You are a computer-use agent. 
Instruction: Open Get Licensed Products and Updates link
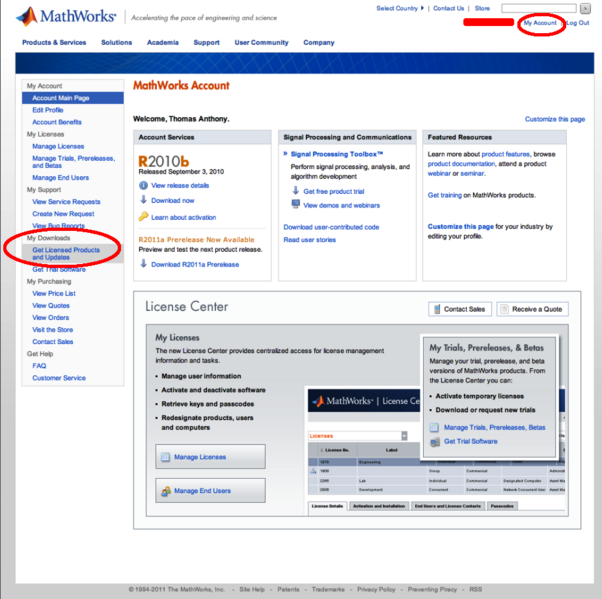click(66, 253)
